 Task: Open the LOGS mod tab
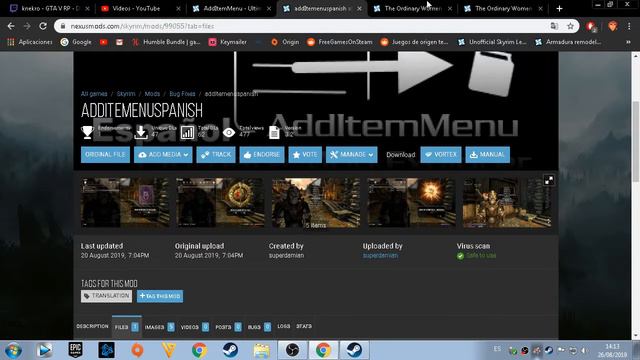pyautogui.click(x=284, y=327)
